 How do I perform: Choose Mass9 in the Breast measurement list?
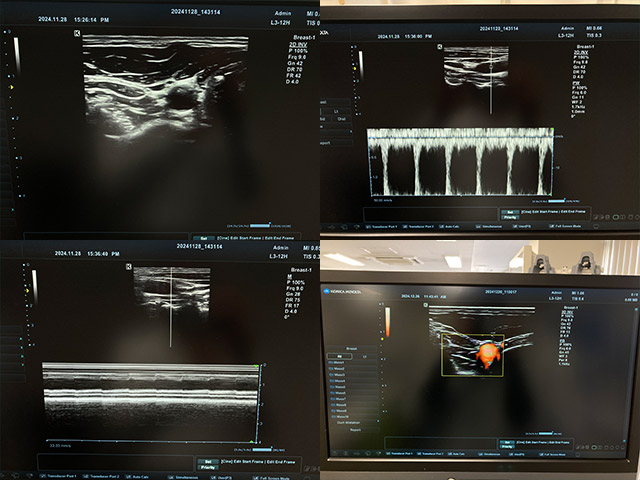tap(353, 411)
